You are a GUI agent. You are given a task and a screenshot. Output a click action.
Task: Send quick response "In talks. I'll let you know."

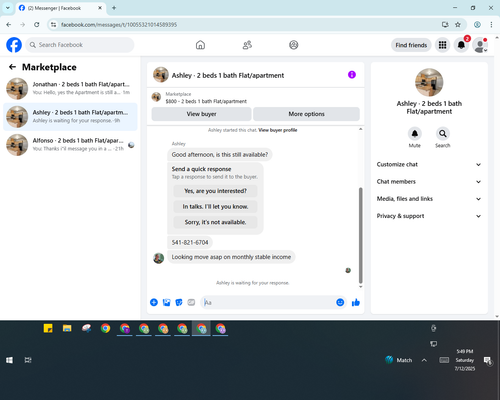click(x=215, y=207)
